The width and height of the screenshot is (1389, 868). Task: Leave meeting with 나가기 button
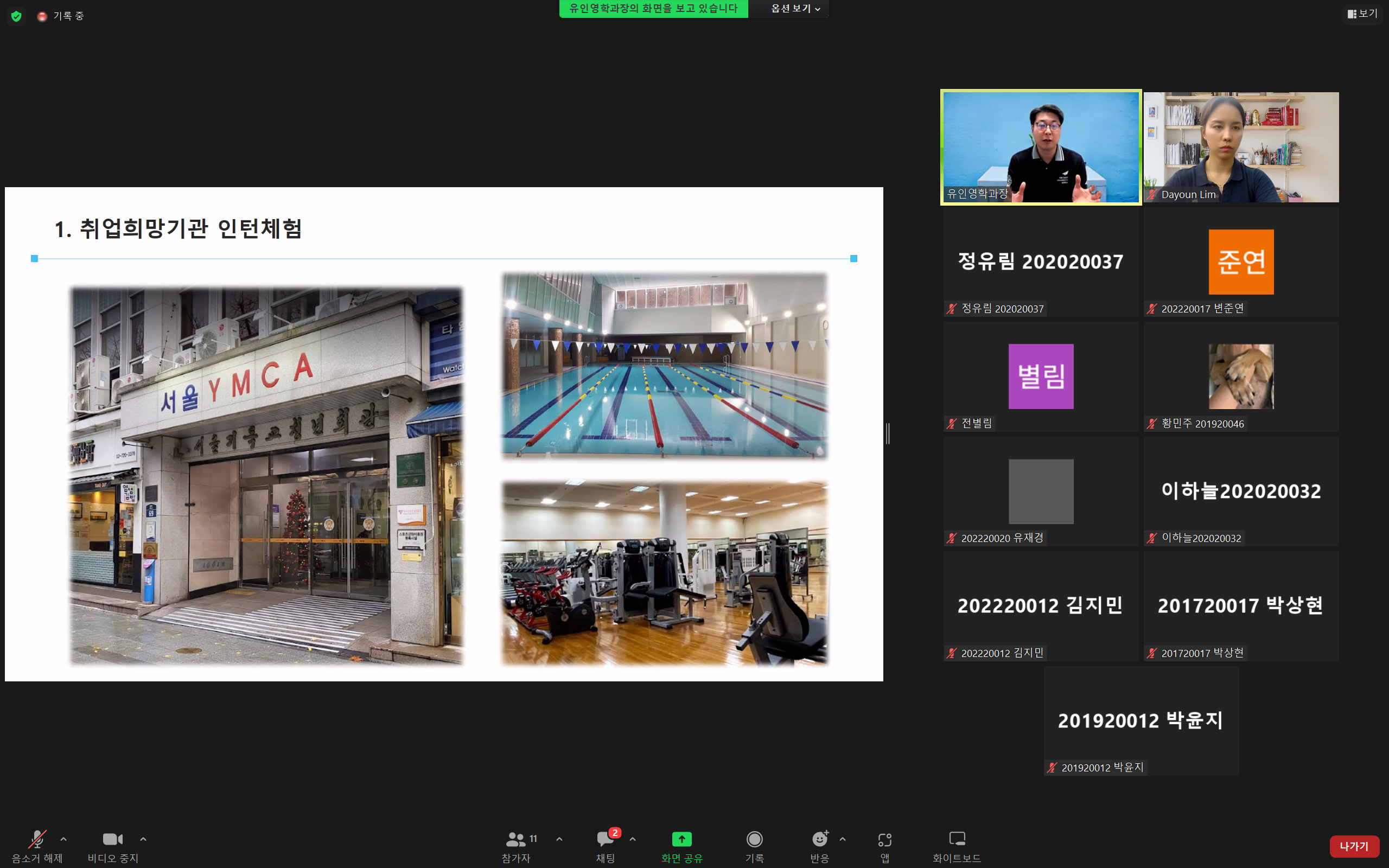click(1354, 846)
